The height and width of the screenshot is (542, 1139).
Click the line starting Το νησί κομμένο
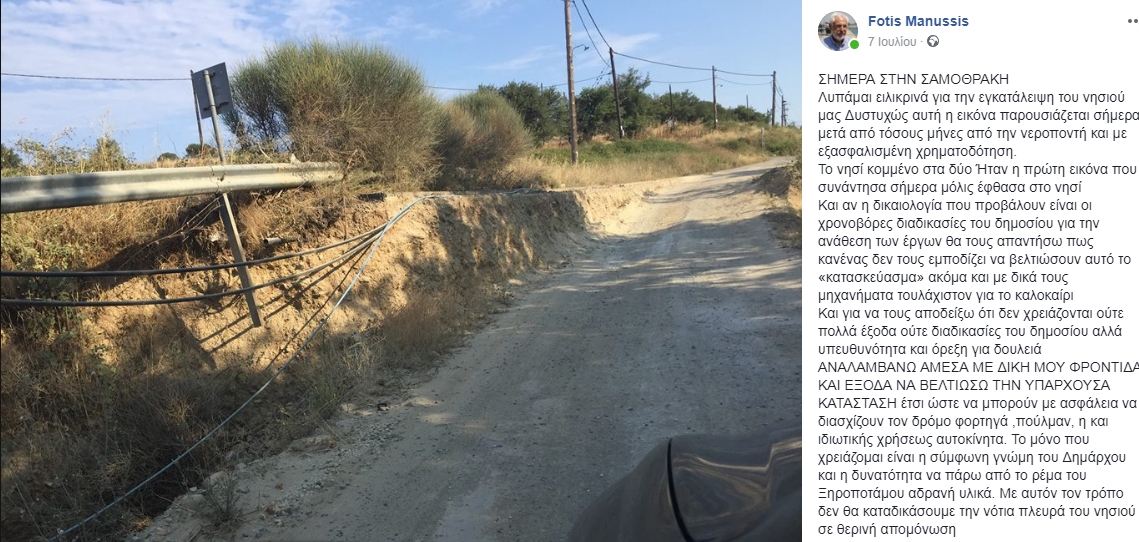[978, 169]
